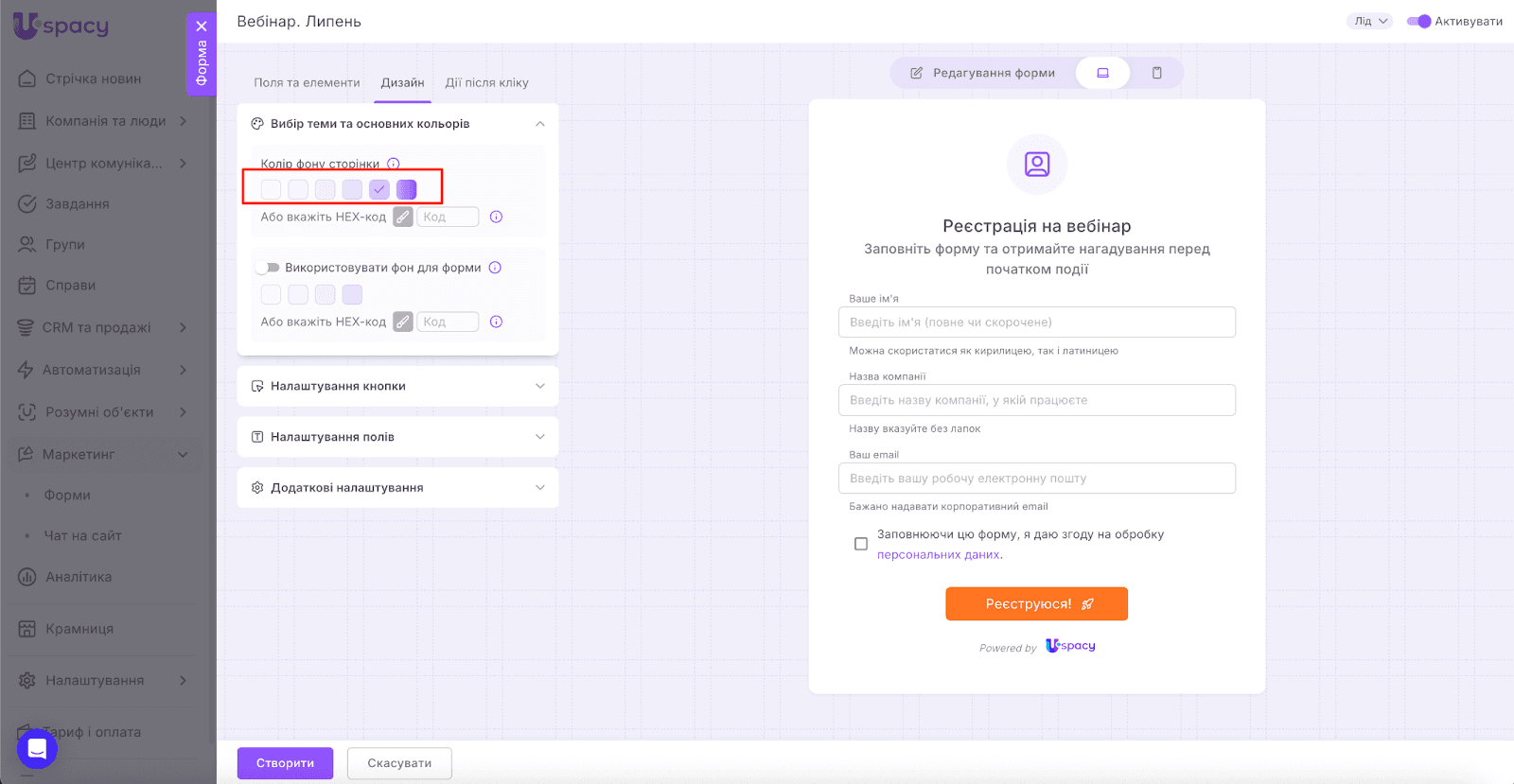This screenshot has height=784, width=1514.
Task: Enable use background for form toggle
Action: point(268,268)
